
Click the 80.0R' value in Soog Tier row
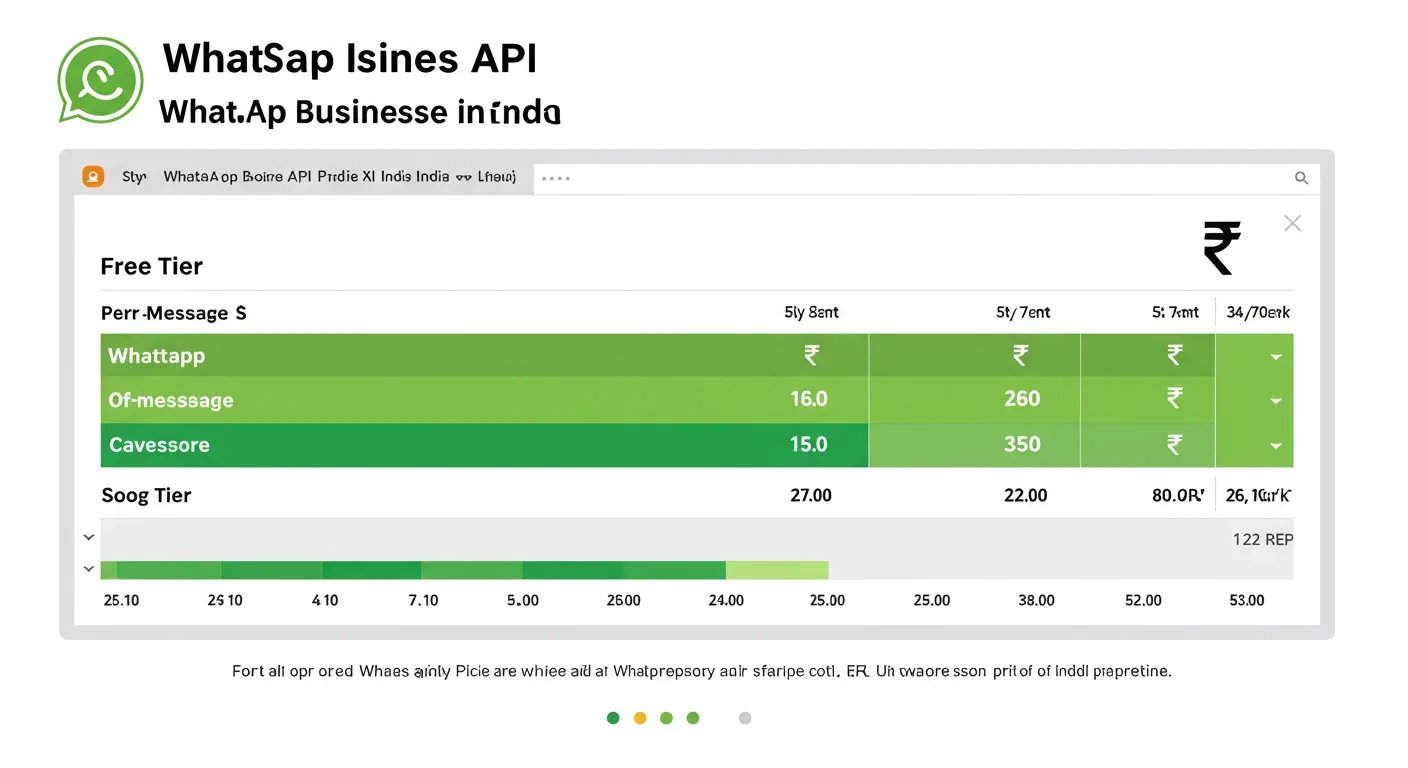(x=1178, y=495)
